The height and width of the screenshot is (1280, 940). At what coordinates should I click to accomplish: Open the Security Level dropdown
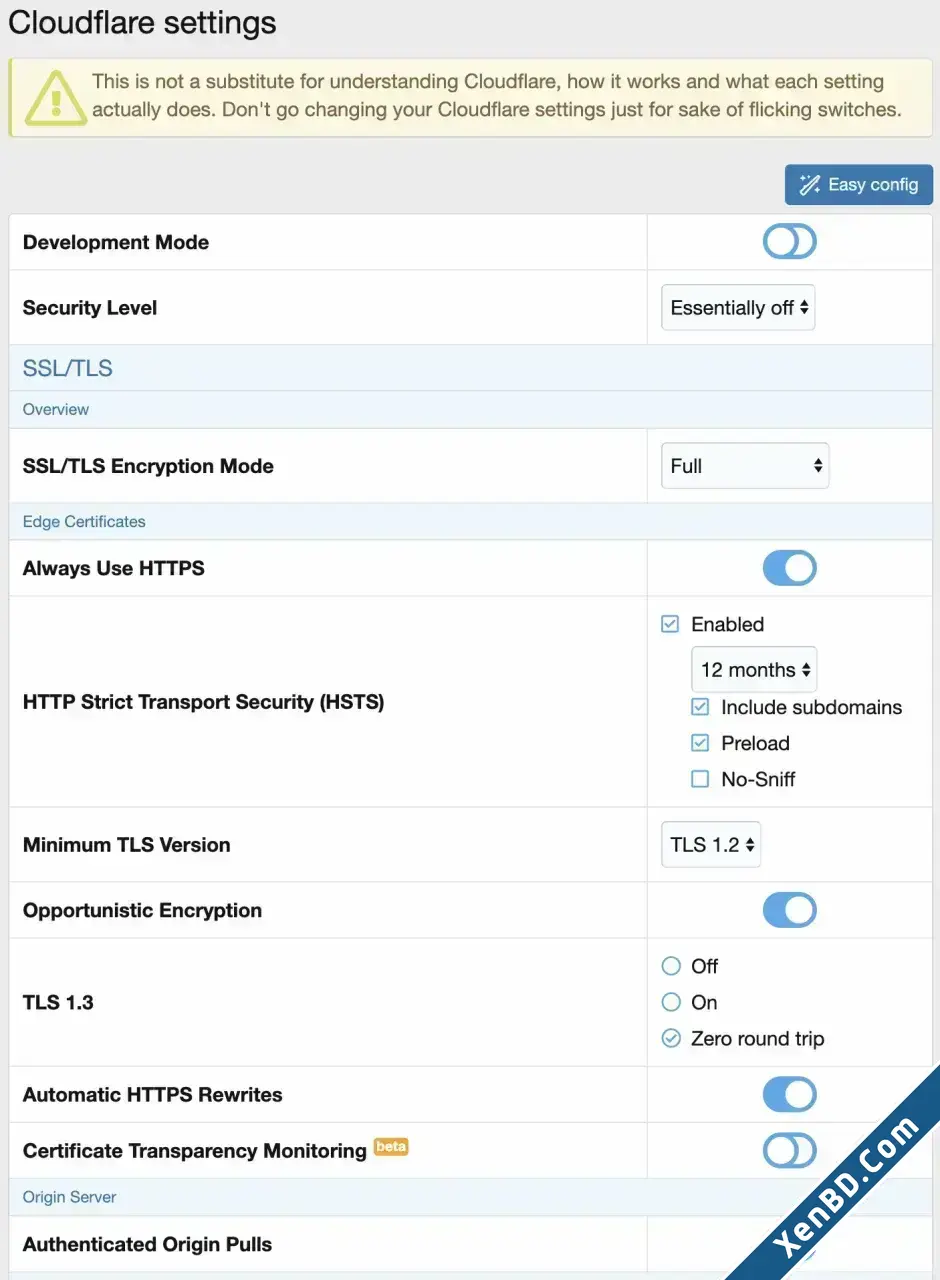click(x=738, y=308)
